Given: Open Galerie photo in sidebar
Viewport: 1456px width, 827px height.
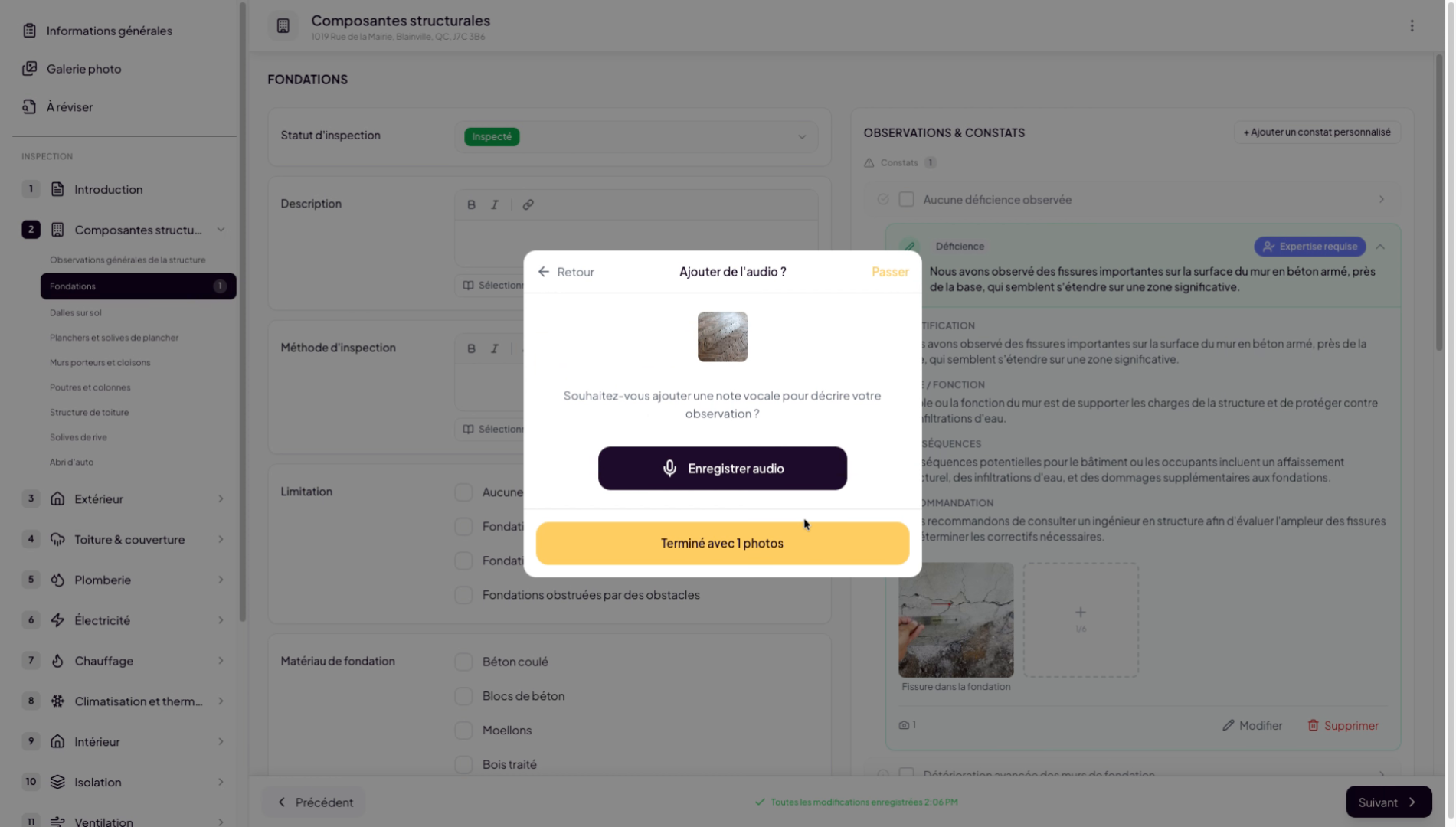Looking at the screenshot, I should [x=83, y=69].
